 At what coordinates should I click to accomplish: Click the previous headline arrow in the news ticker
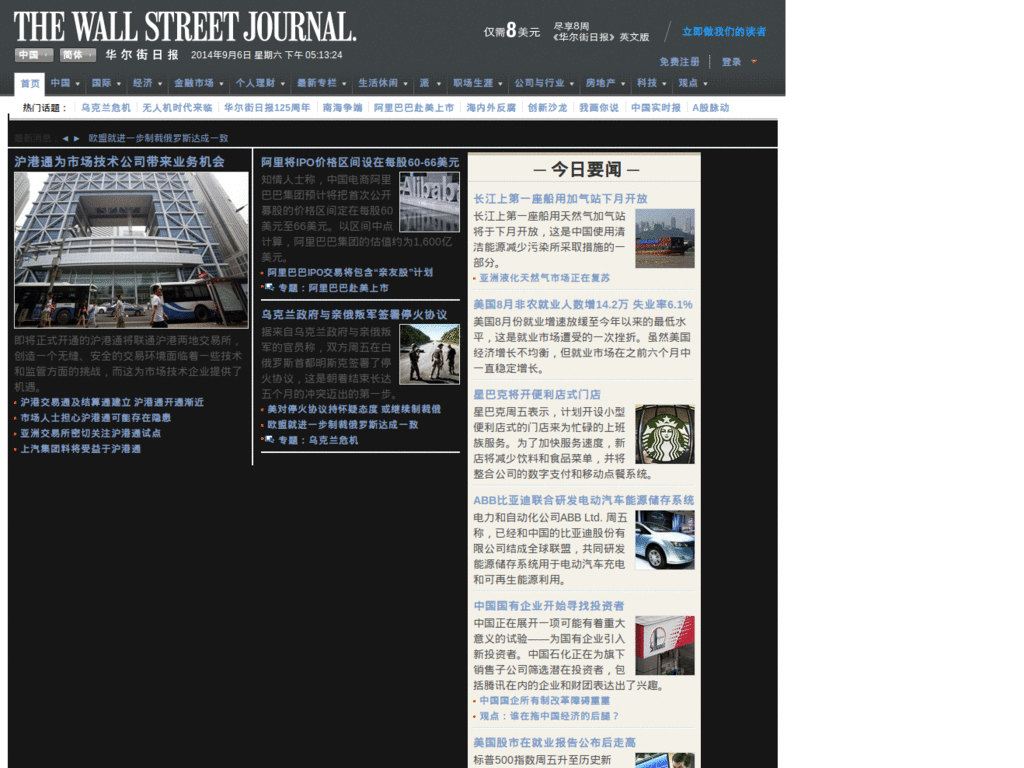pos(63,140)
